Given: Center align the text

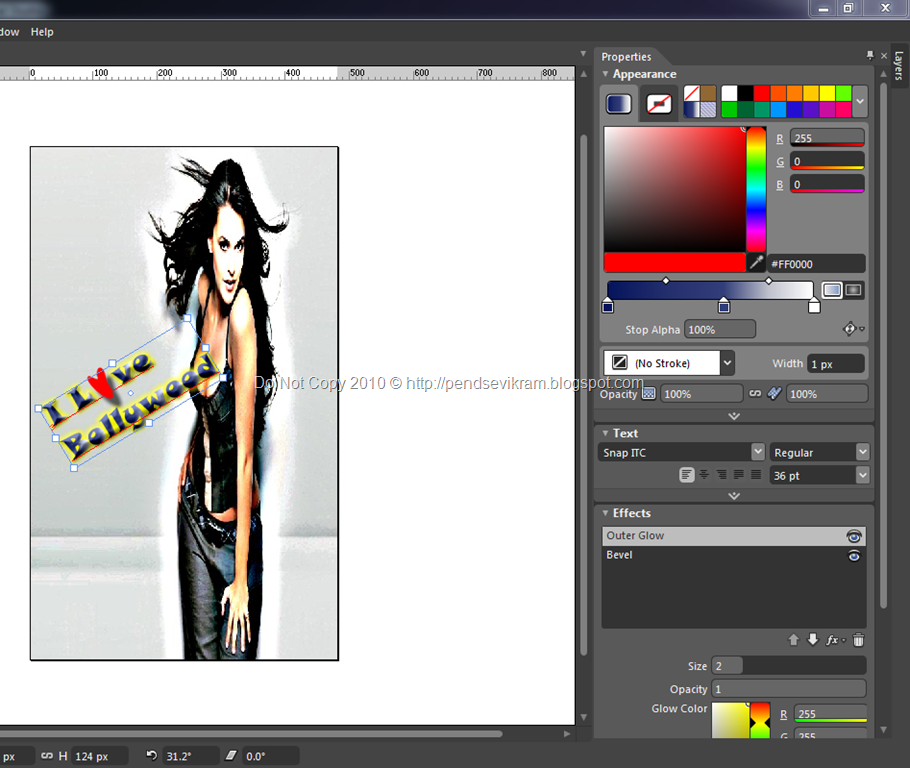Looking at the screenshot, I should tap(704, 475).
